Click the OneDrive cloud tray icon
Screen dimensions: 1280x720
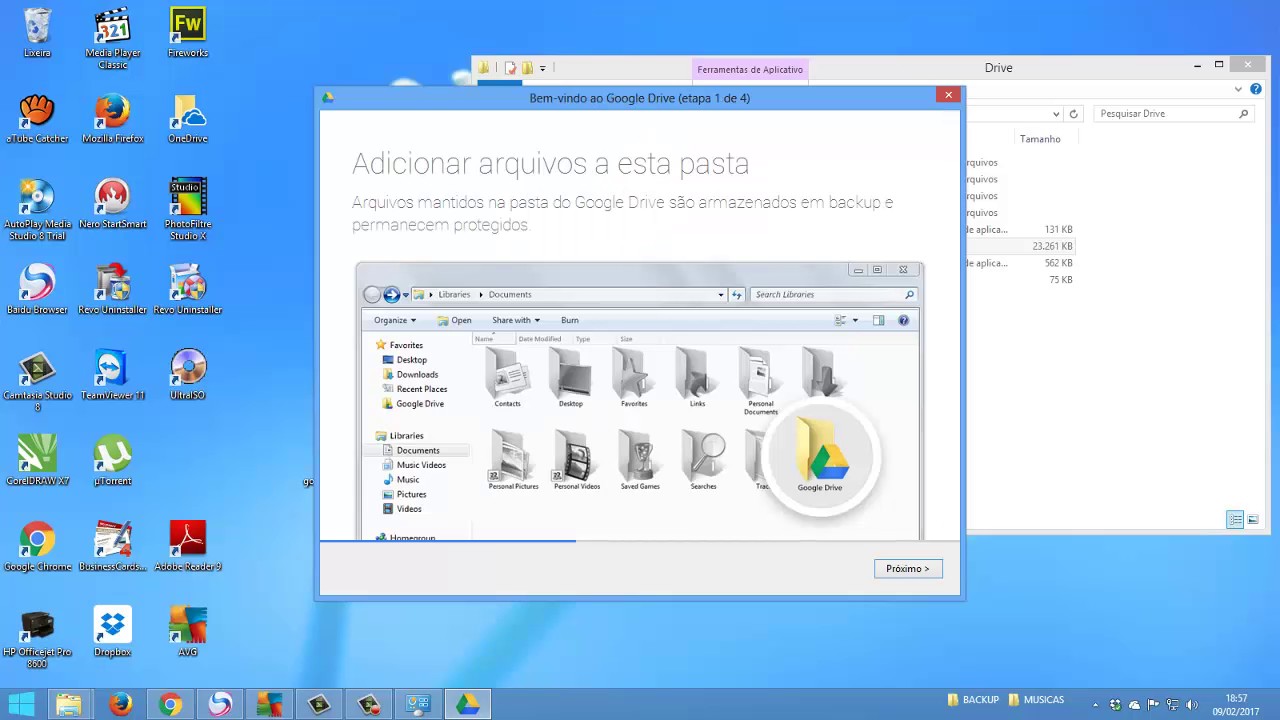click(1135, 705)
